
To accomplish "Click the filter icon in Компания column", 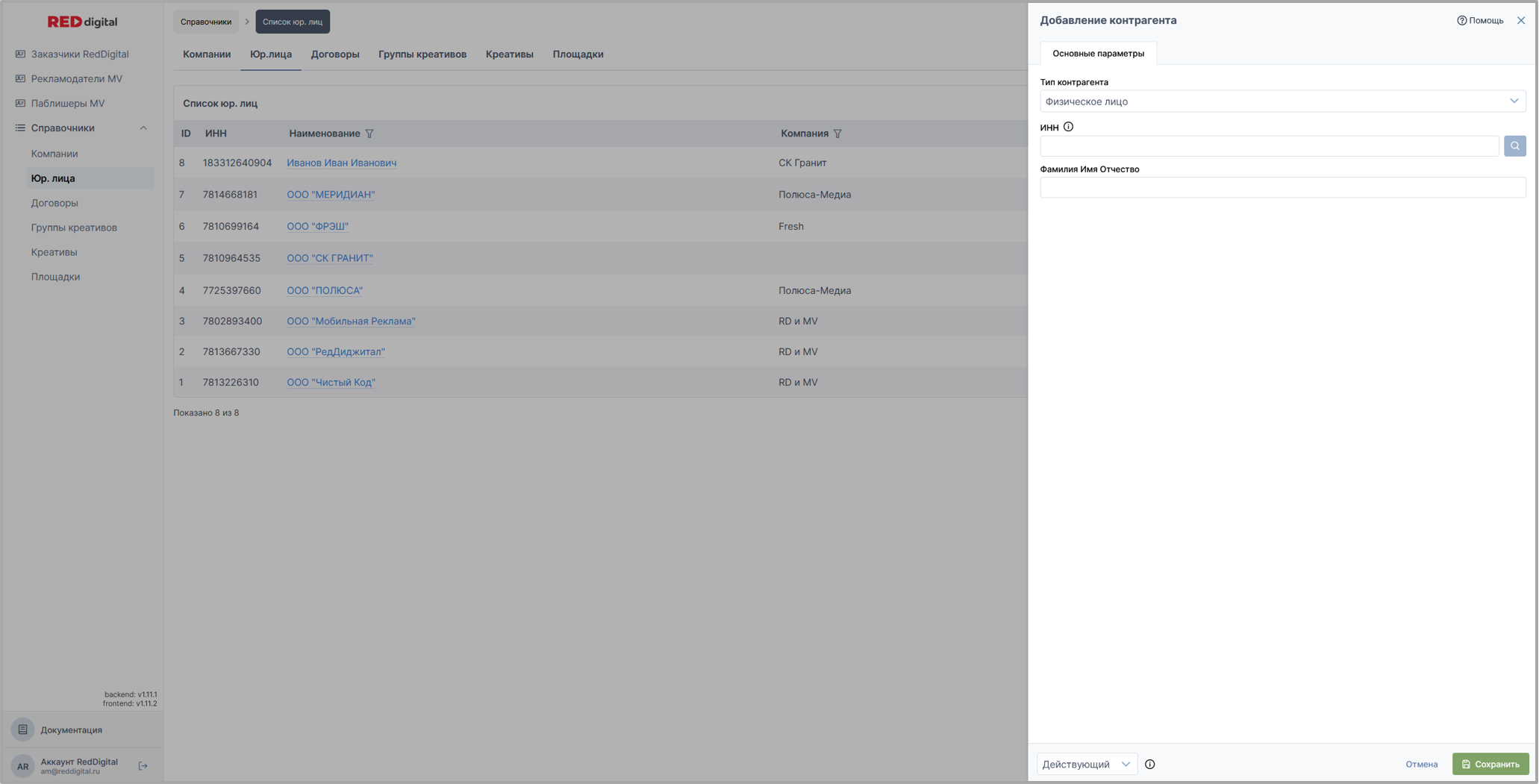I will [837, 134].
